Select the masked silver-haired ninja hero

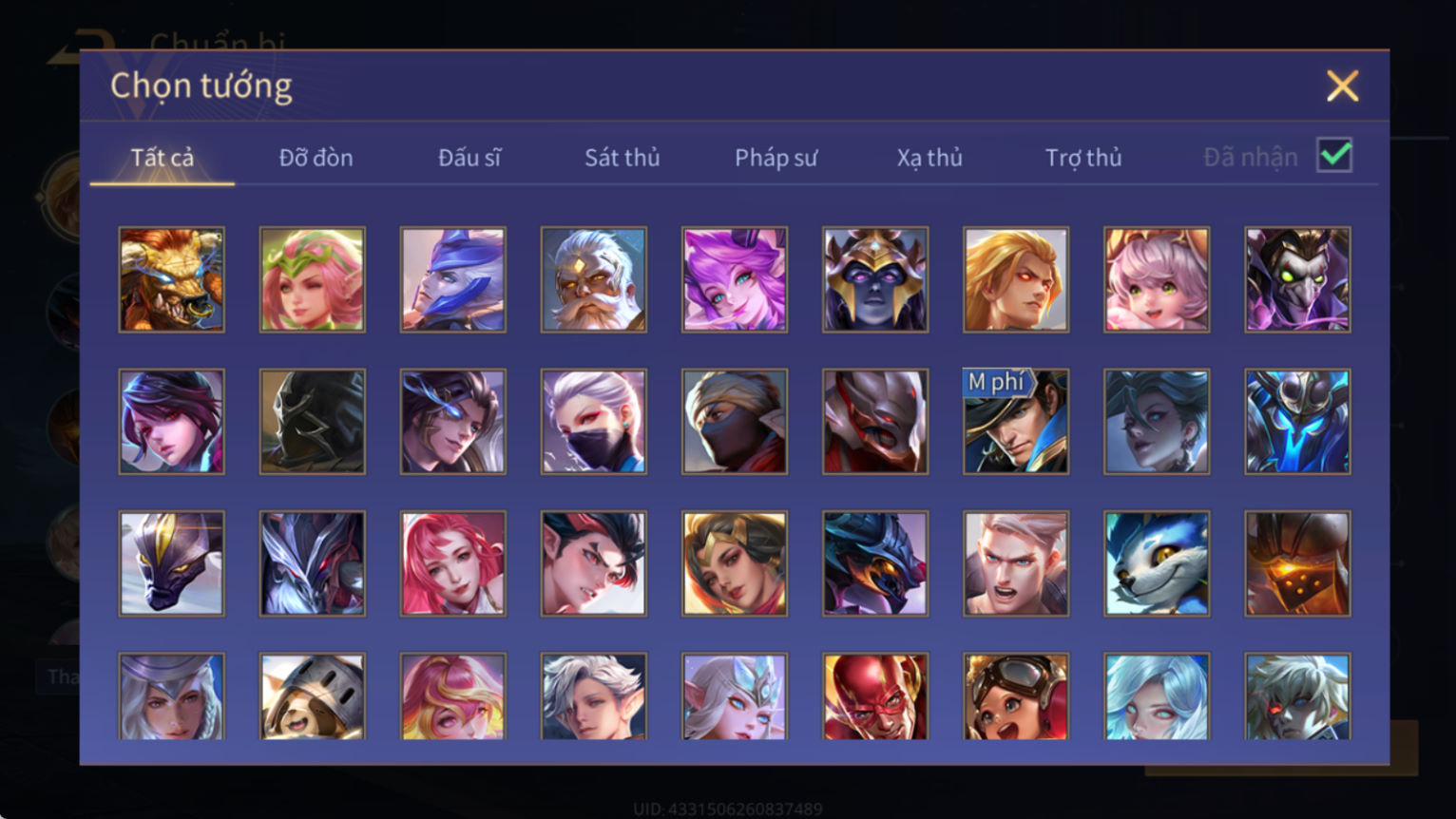594,421
